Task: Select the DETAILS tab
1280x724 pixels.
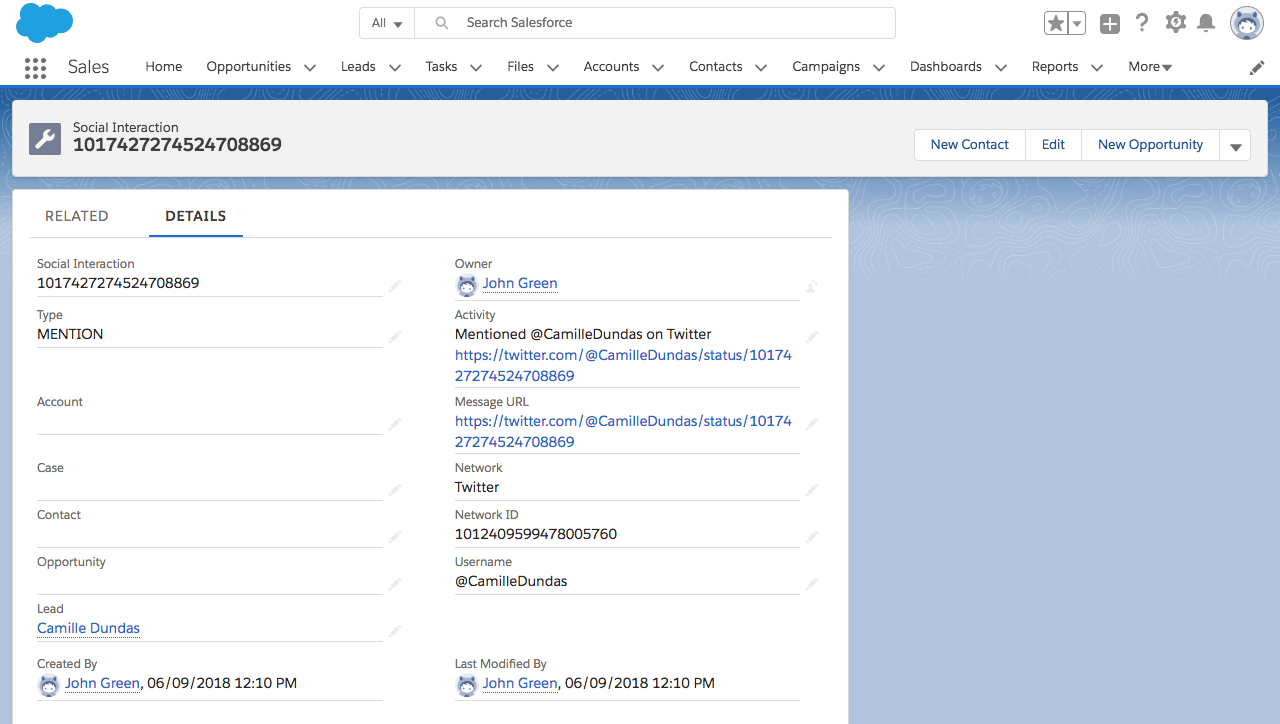Action: (x=196, y=216)
